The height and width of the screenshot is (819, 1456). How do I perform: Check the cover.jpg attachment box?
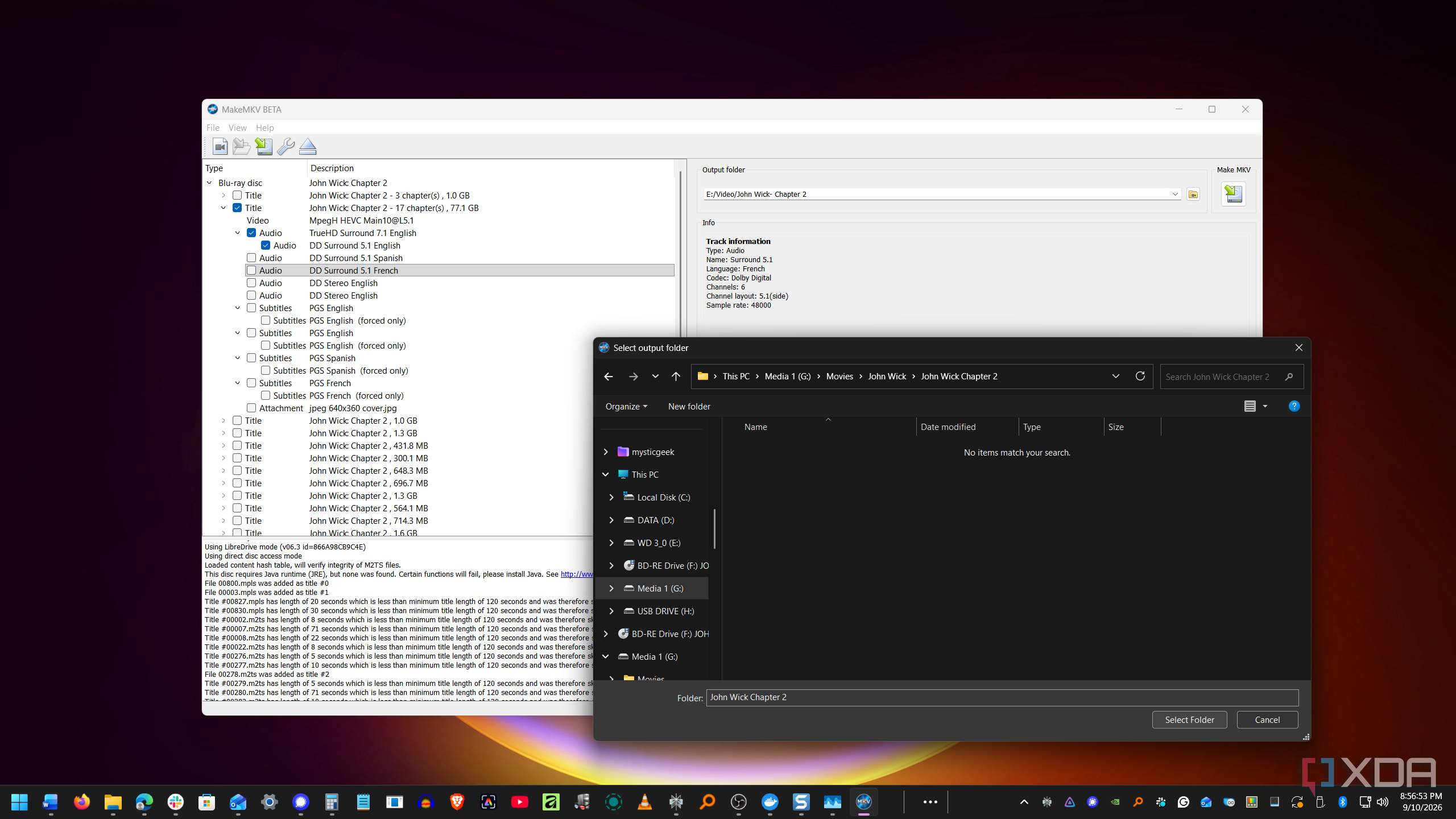point(251,408)
